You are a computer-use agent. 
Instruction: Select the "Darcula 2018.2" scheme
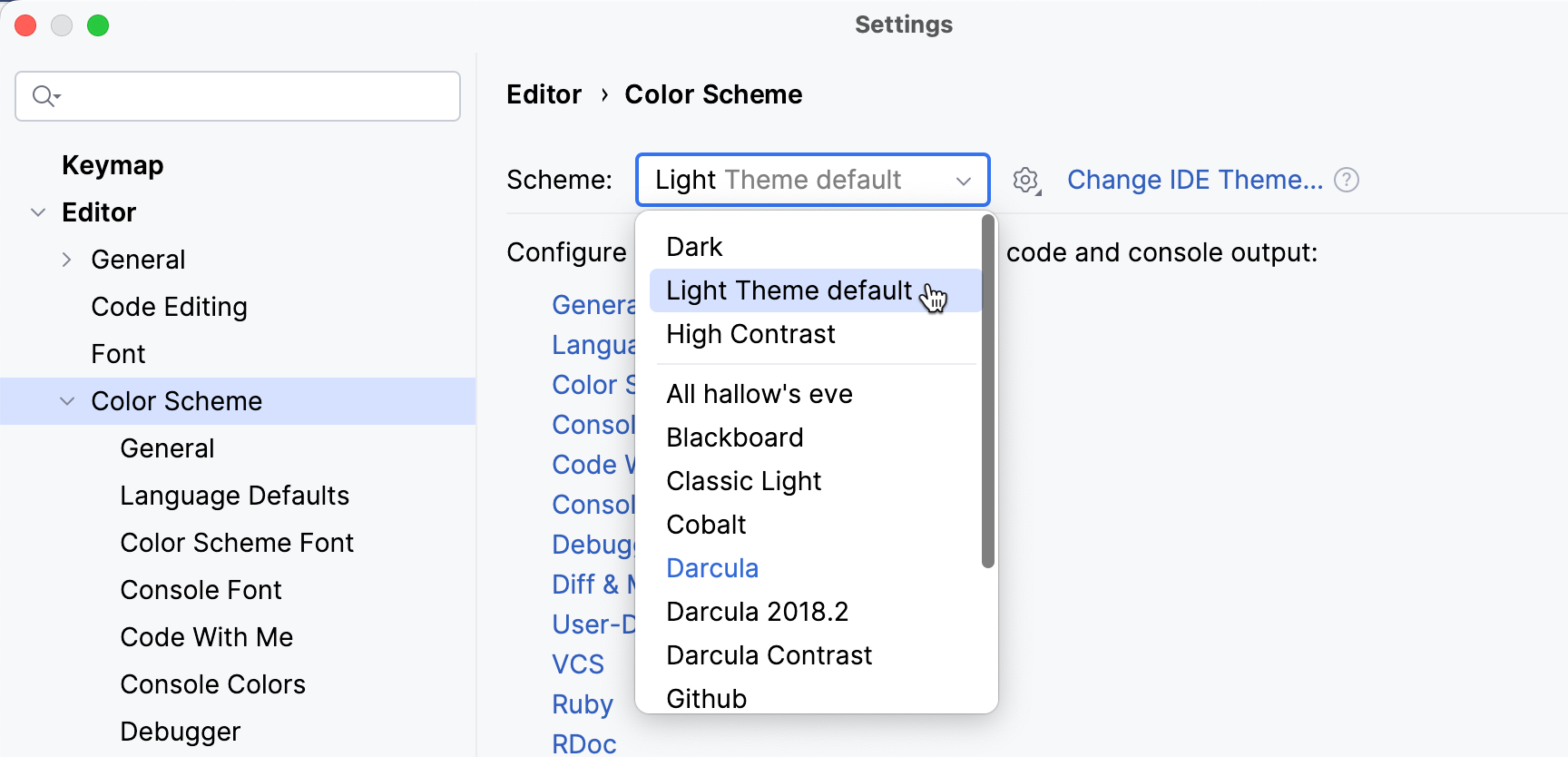[x=757, y=611]
